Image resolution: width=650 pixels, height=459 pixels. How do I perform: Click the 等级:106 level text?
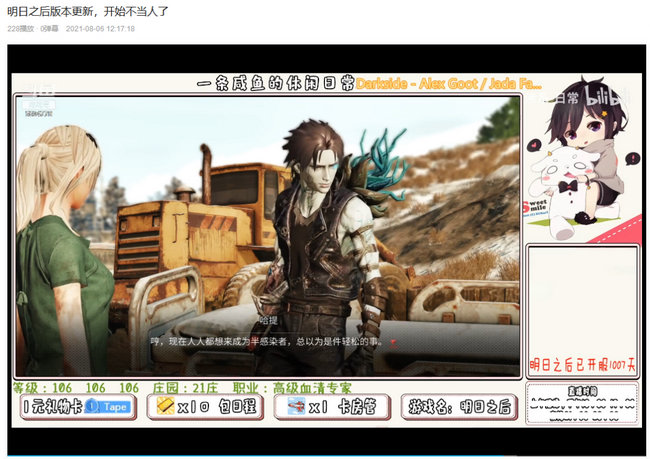tap(76, 388)
